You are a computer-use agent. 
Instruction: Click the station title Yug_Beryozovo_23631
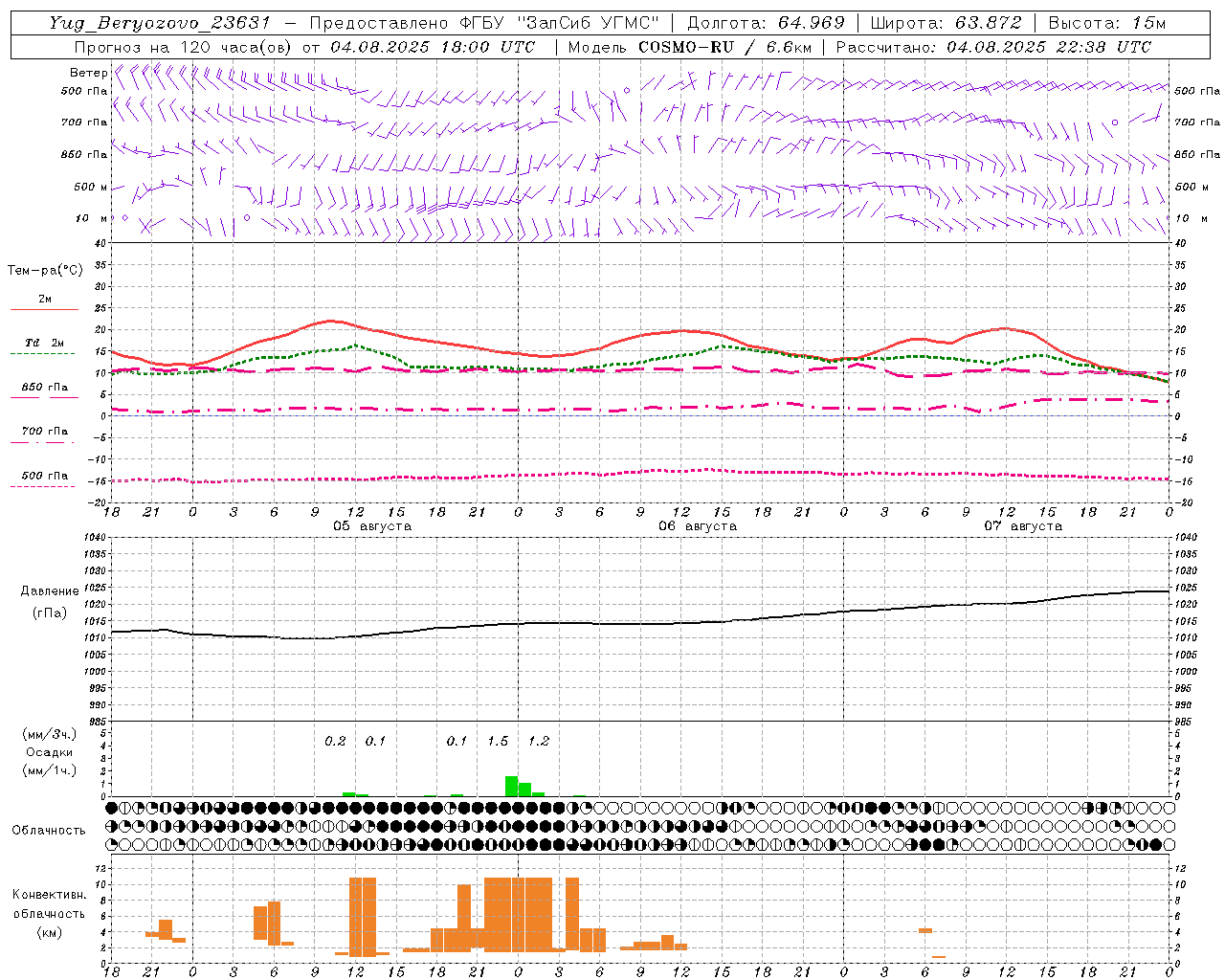(x=160, y=23)
